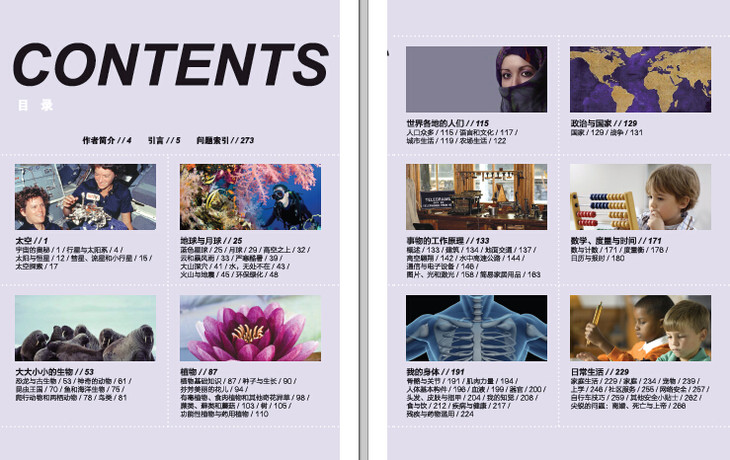
Task: Select the coral reef diver image
Action: coord(250,197)
